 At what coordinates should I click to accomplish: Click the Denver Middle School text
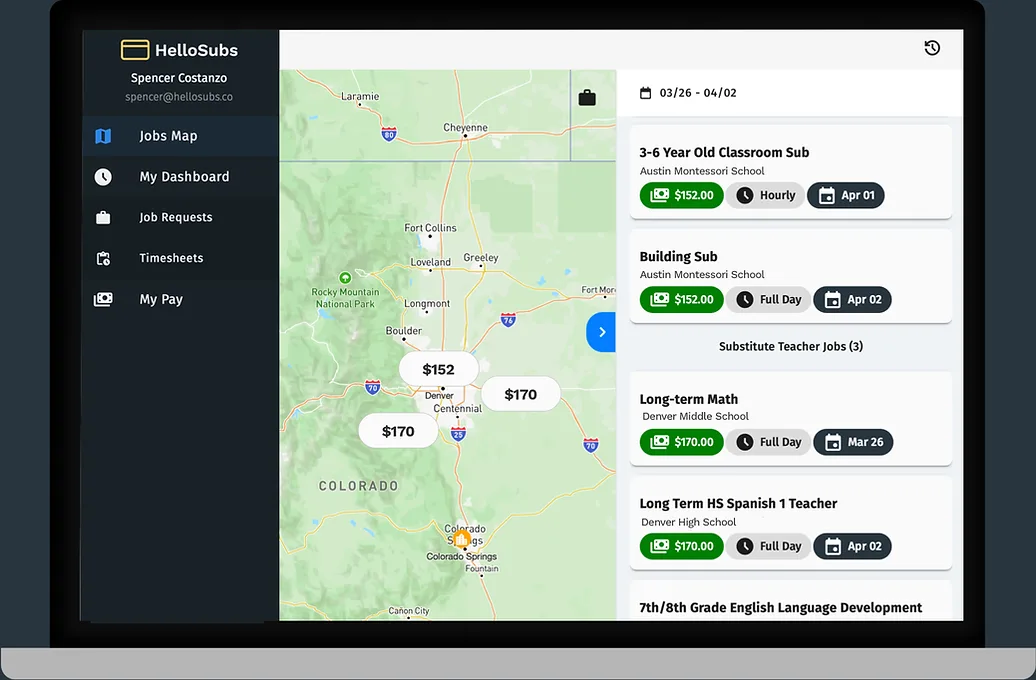695,416
